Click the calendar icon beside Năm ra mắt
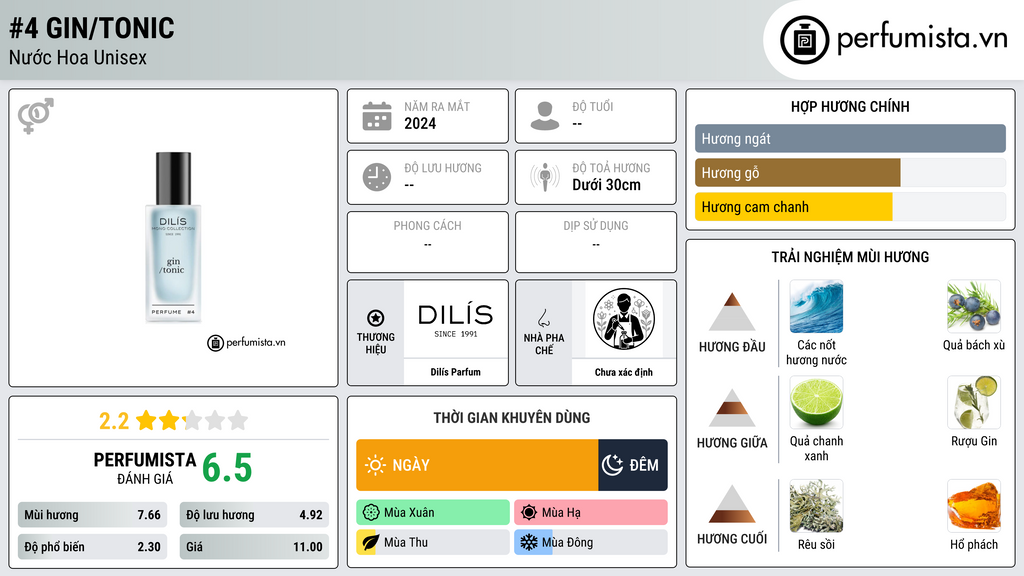 tap(377, 116)
